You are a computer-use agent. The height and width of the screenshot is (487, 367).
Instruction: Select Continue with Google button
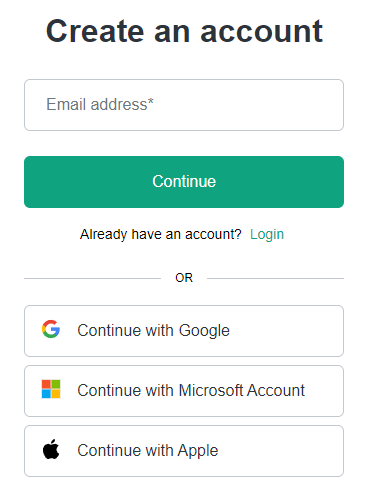click(184, 331)
